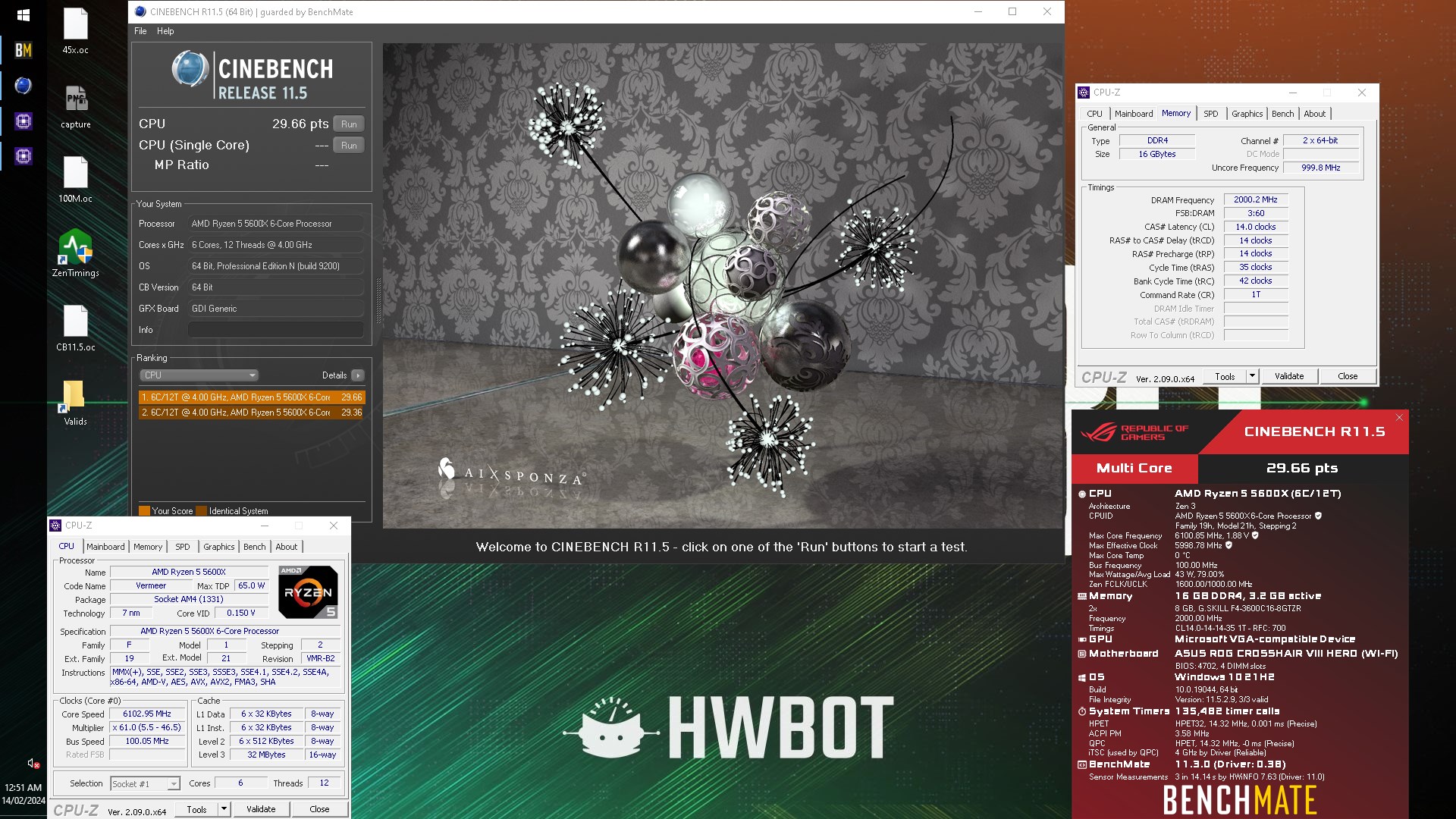The width and height of the screenshot is (1456, 819).
Task: Launch ZenTimings from desktop
Action: tap(75, 253)
